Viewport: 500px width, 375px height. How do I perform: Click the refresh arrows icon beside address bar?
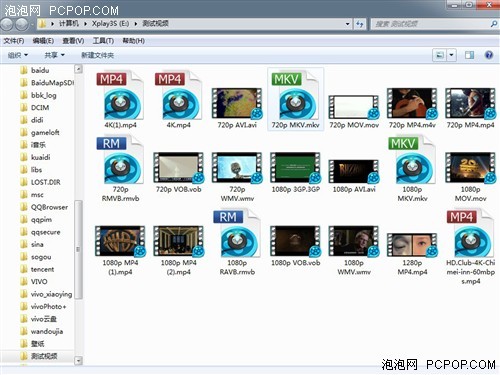coord(359,24)
